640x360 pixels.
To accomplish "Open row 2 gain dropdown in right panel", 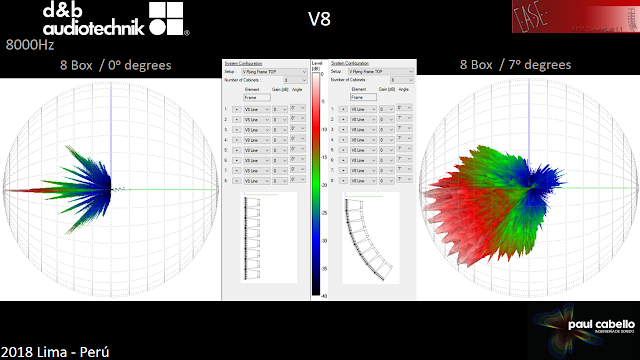I will [x=387, y=120].
